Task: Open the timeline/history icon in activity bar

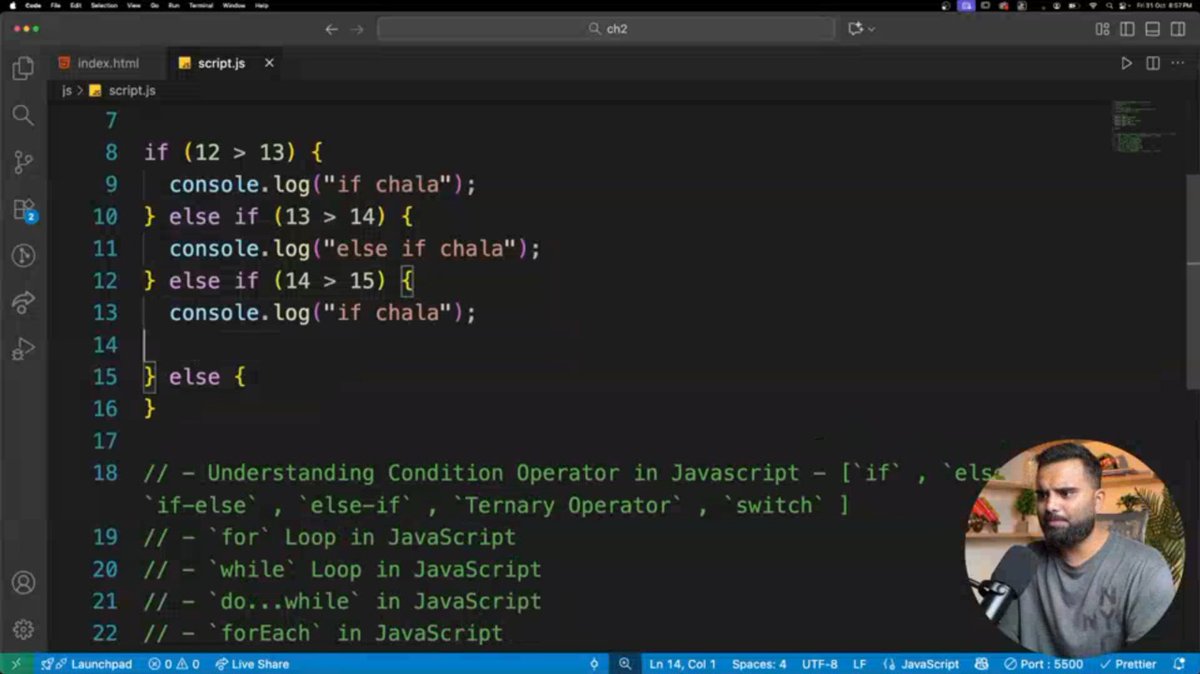Action: point(23,256)
